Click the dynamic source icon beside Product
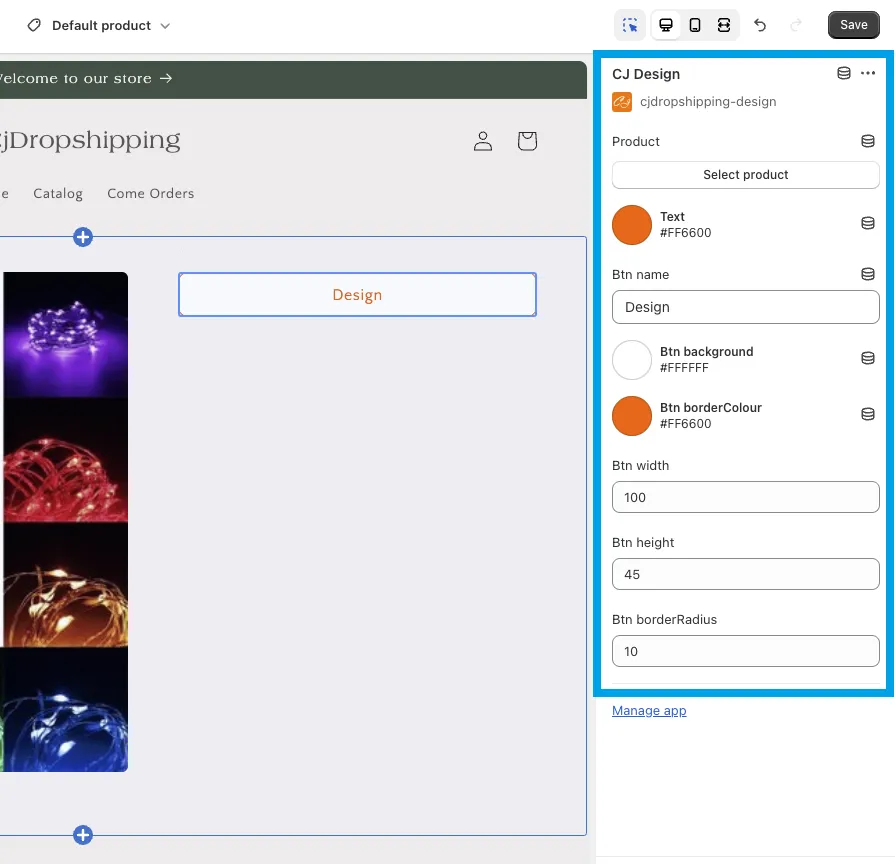Image resolution: width=895 pixels, height=864 pixels. click(x=868, y=142)
